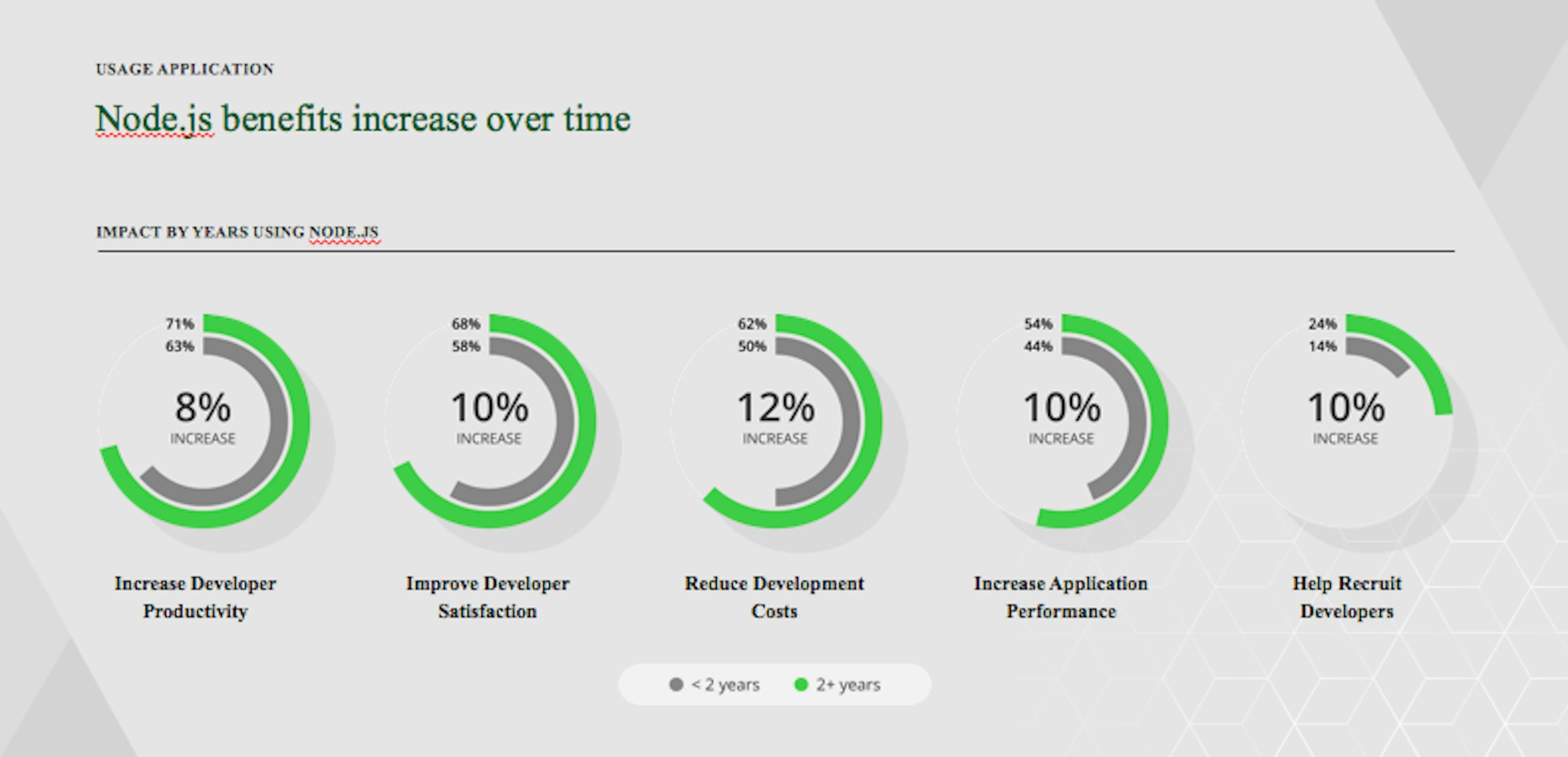Select the USAGE APPLICATION section header
1568x757 pixels.
184,69
